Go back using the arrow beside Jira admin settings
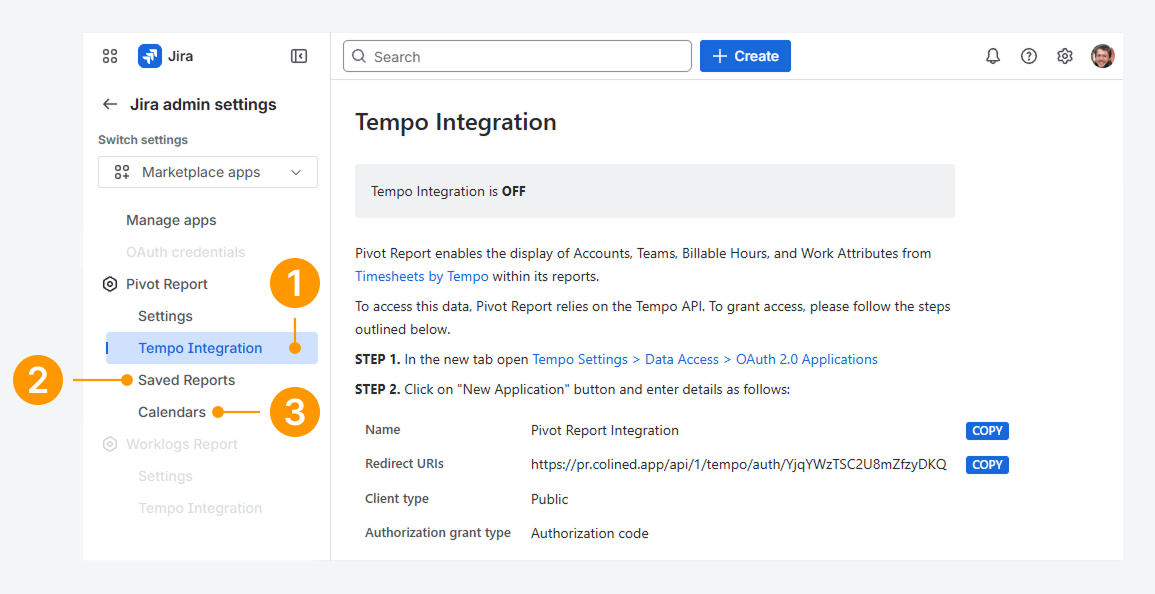Screen dimensions: 1155x594 click(x=110, y=104)
